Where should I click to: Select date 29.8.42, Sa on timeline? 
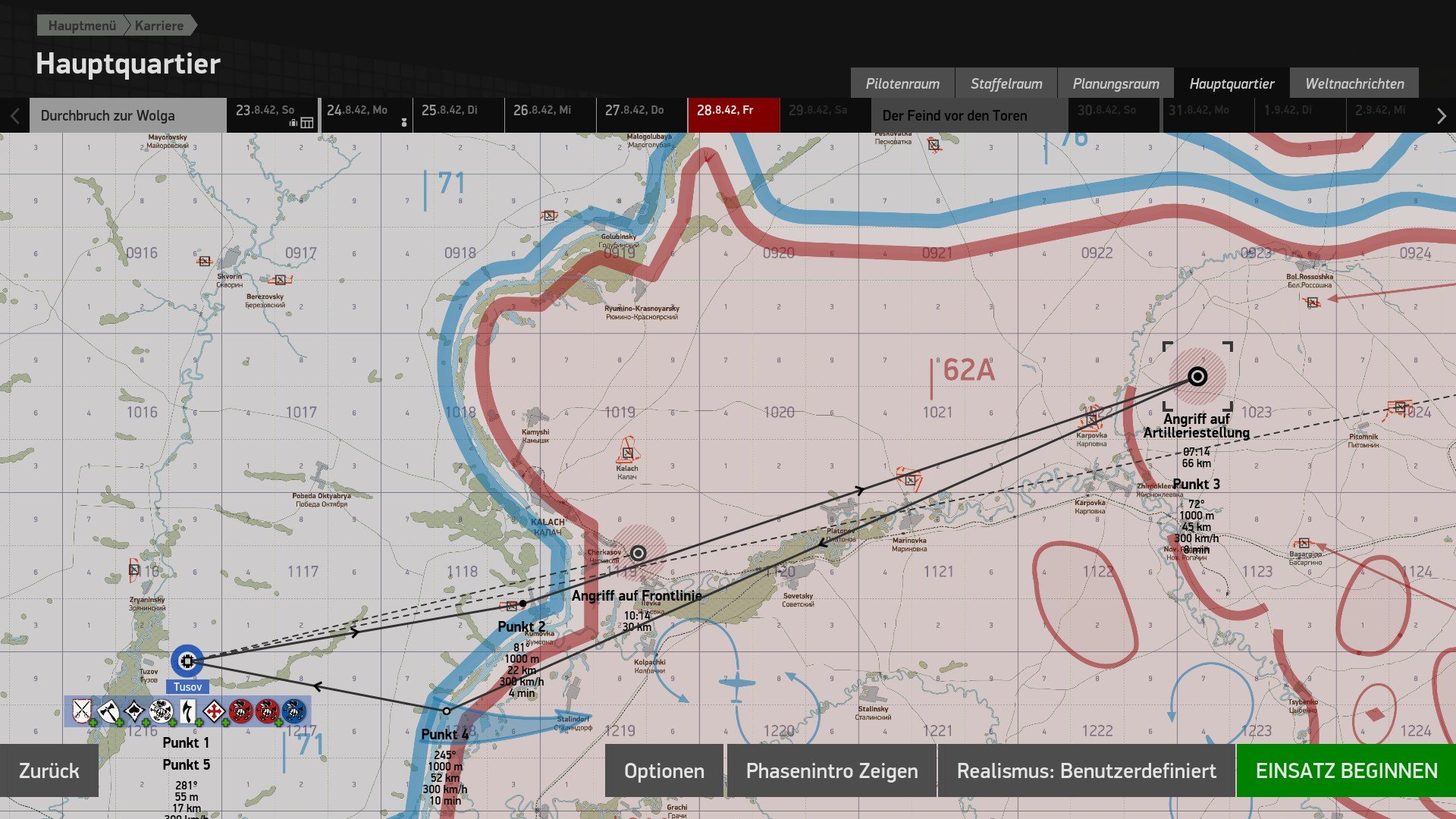click(825, 115)
